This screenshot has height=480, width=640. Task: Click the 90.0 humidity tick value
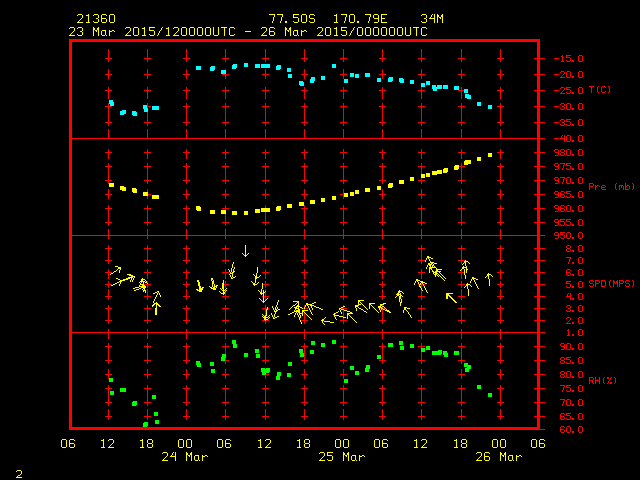tap(571, 347)
